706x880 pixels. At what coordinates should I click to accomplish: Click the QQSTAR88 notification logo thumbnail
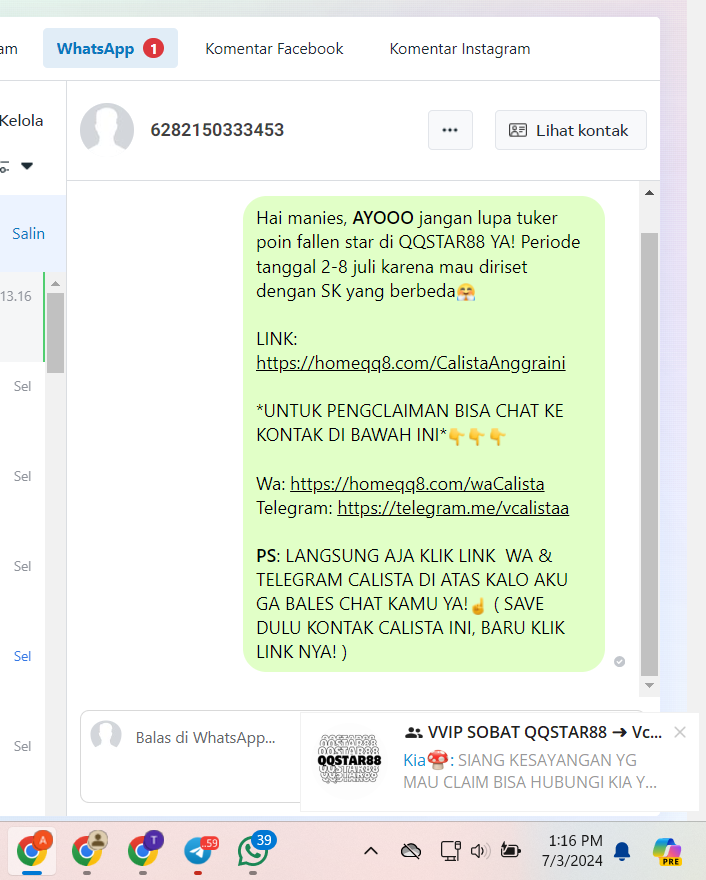click(349, 759)
